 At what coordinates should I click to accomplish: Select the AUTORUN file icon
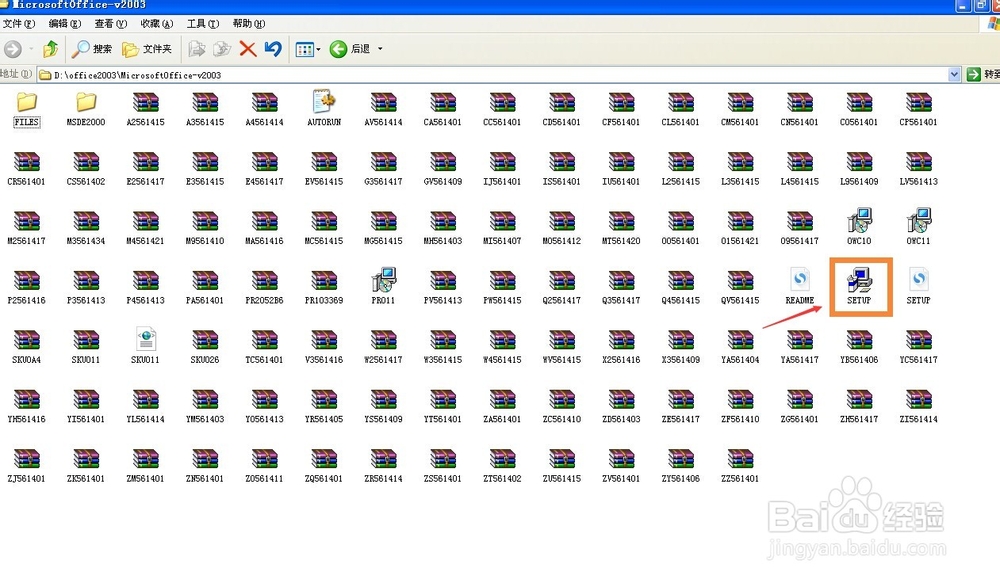(x=324, y=108)
